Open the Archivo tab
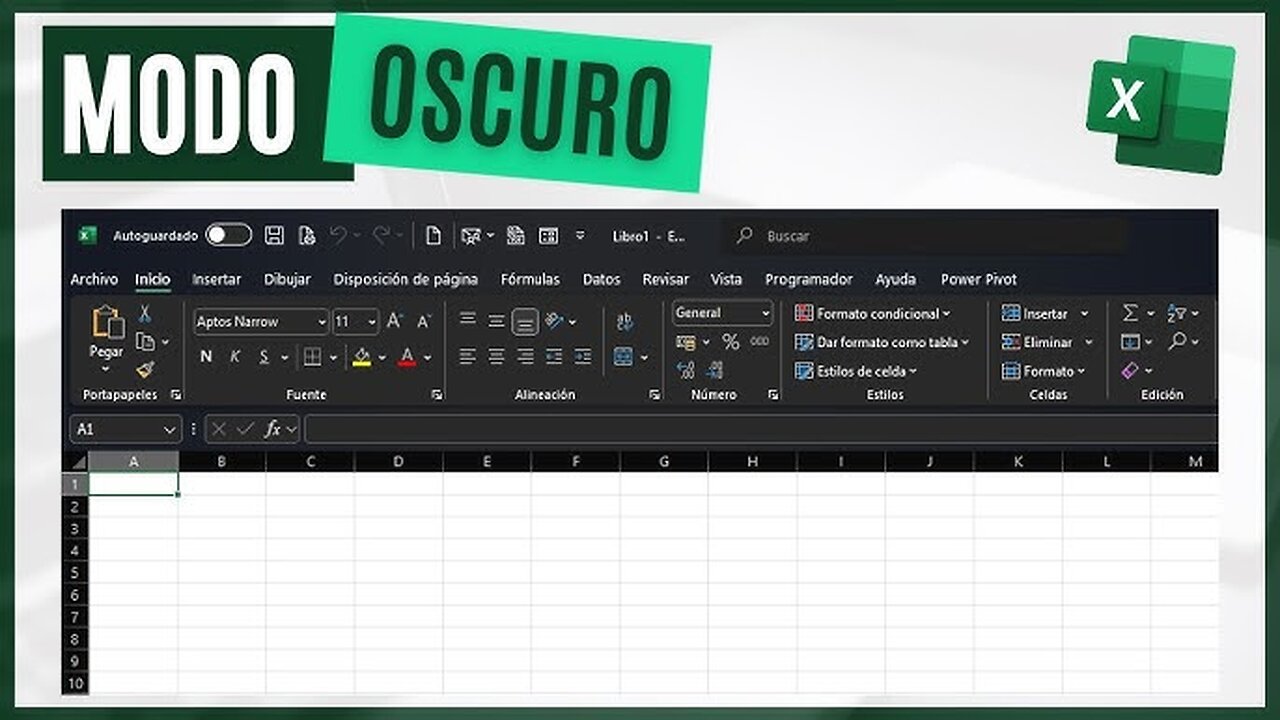1280x720 pixels. 94,279
